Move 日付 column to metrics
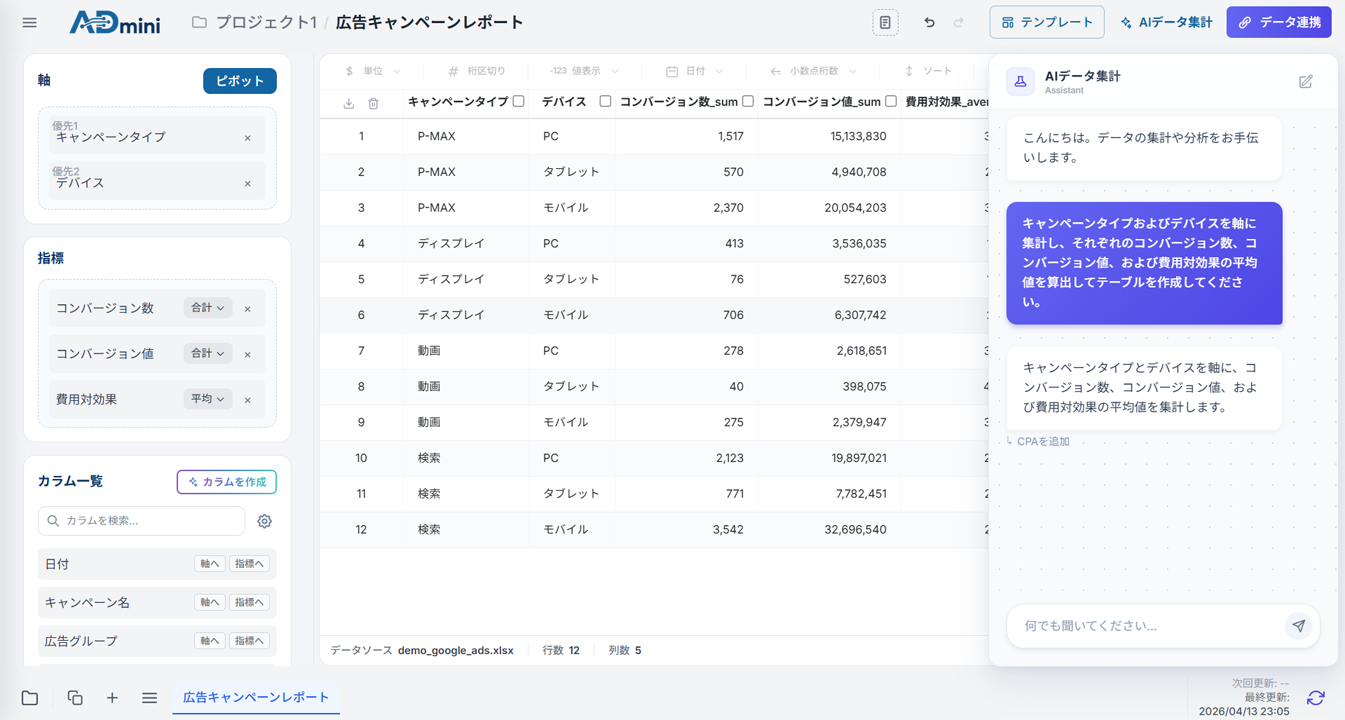This screenshot has width=1345, height=720. [x=249, y=564]
